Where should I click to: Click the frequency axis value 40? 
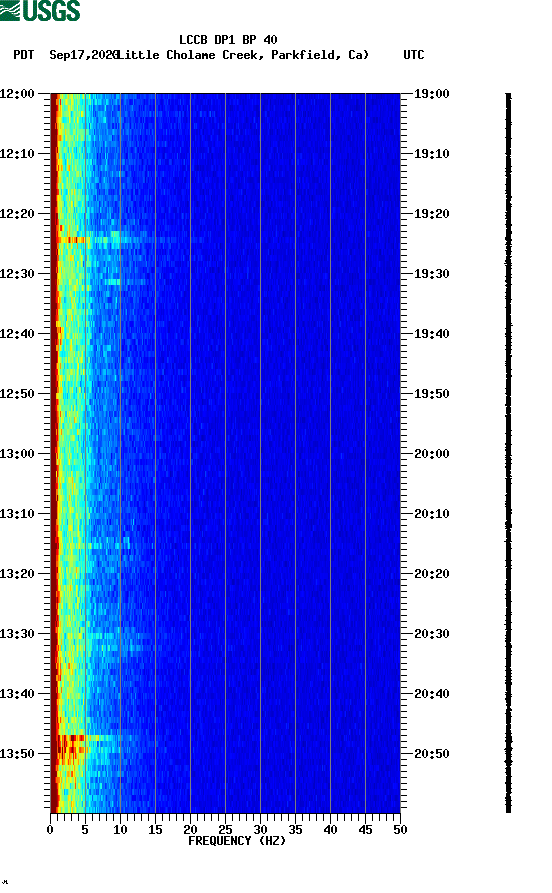[x=330, y=830]
